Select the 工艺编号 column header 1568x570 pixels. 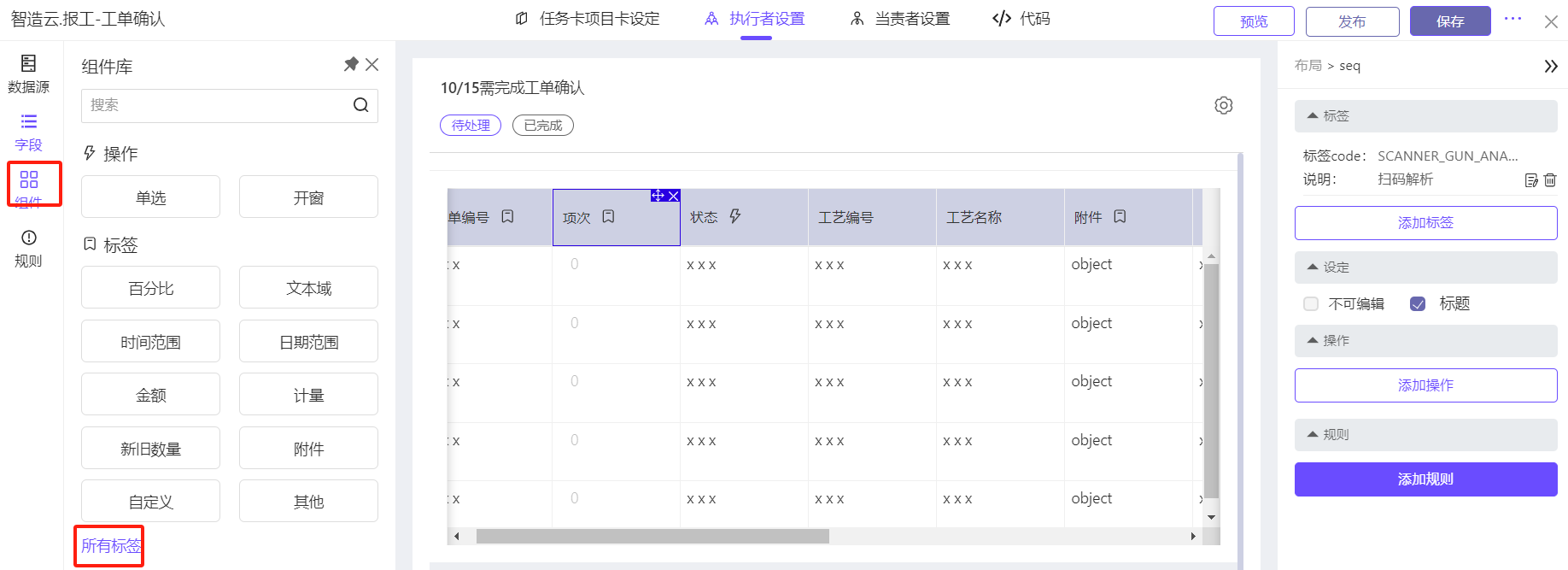pyautogui.click(x=872, y=217)
